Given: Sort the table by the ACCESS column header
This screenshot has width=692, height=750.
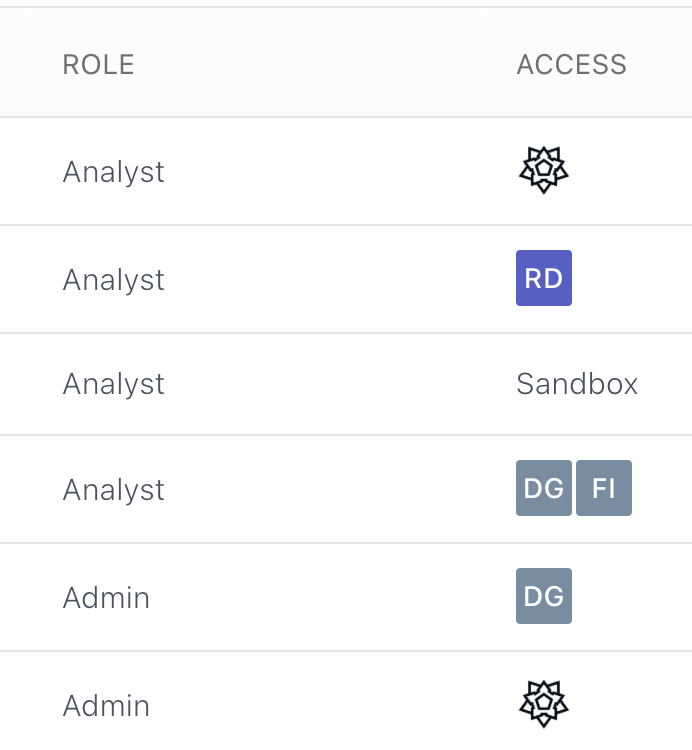Looking at the screenshot, I should pos(571,65).
